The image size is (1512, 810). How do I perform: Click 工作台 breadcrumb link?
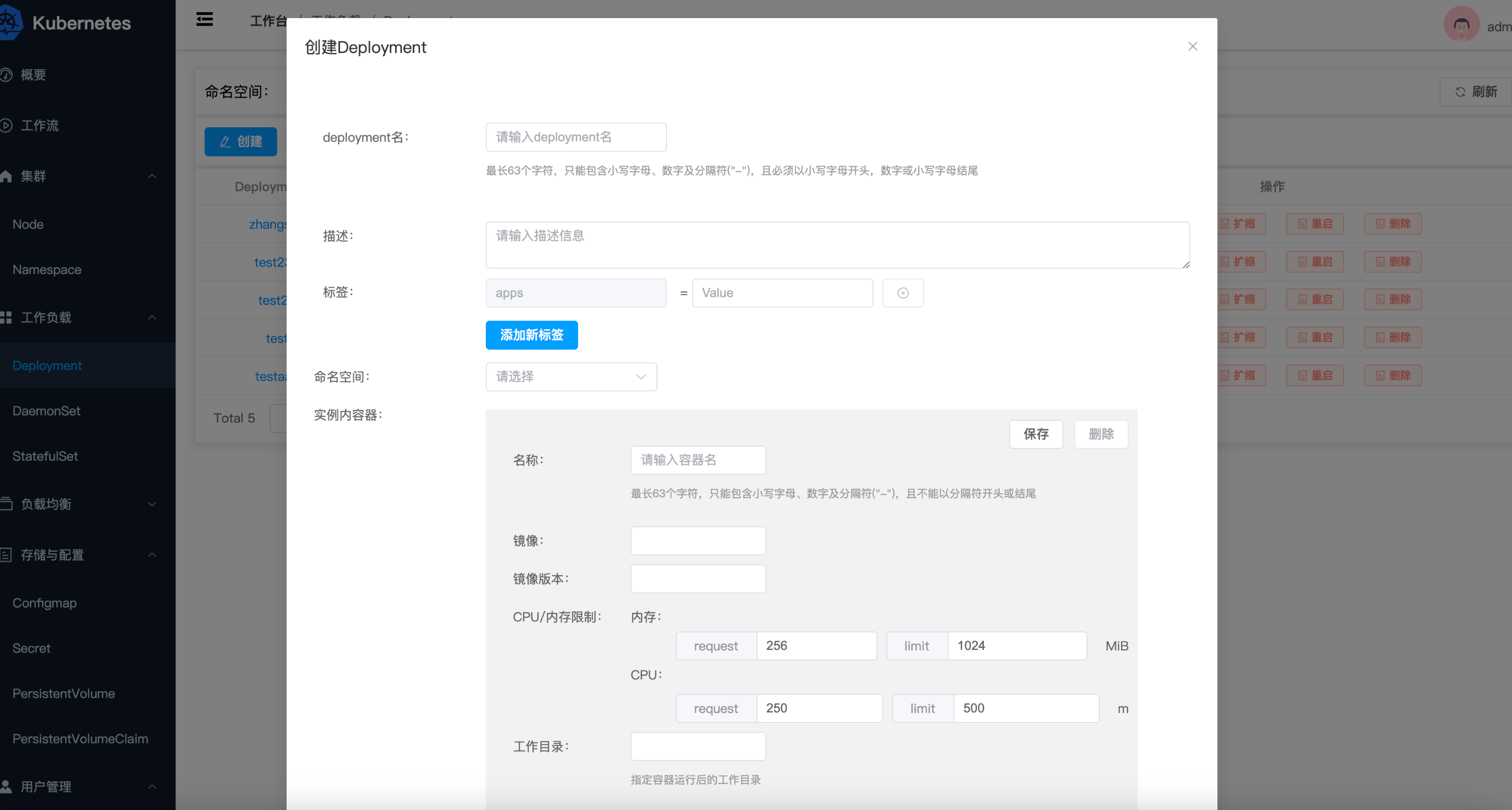point(268,21)
